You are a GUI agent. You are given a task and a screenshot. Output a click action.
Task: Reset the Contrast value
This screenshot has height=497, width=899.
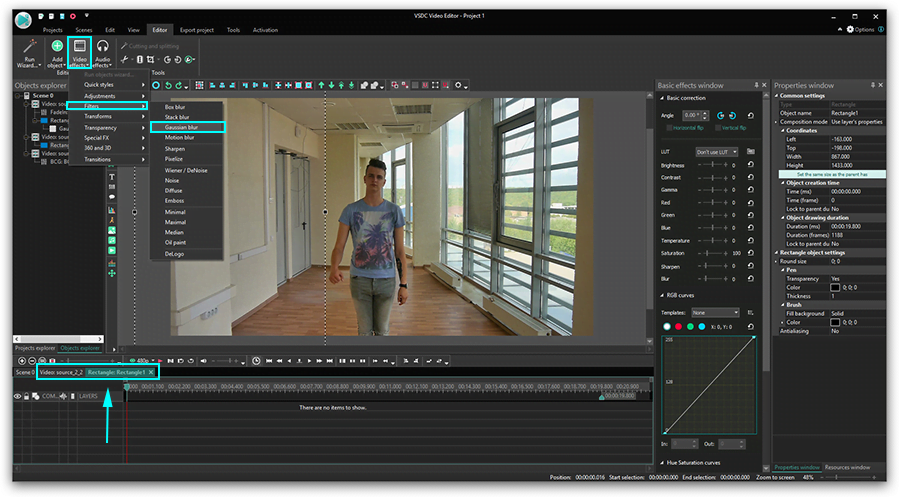pyautogui.click(x=751, y=177)
